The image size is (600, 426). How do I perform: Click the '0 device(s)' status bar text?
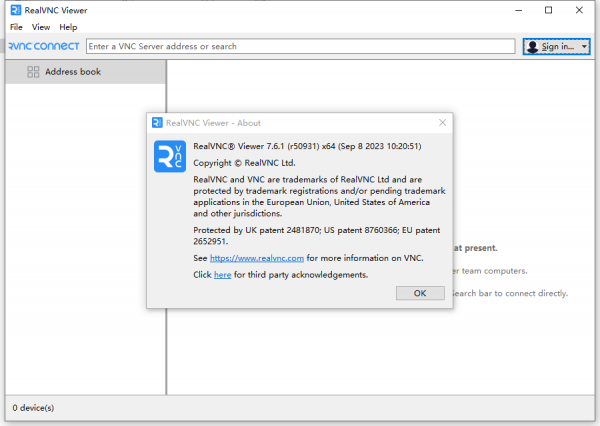pos(33,408)
